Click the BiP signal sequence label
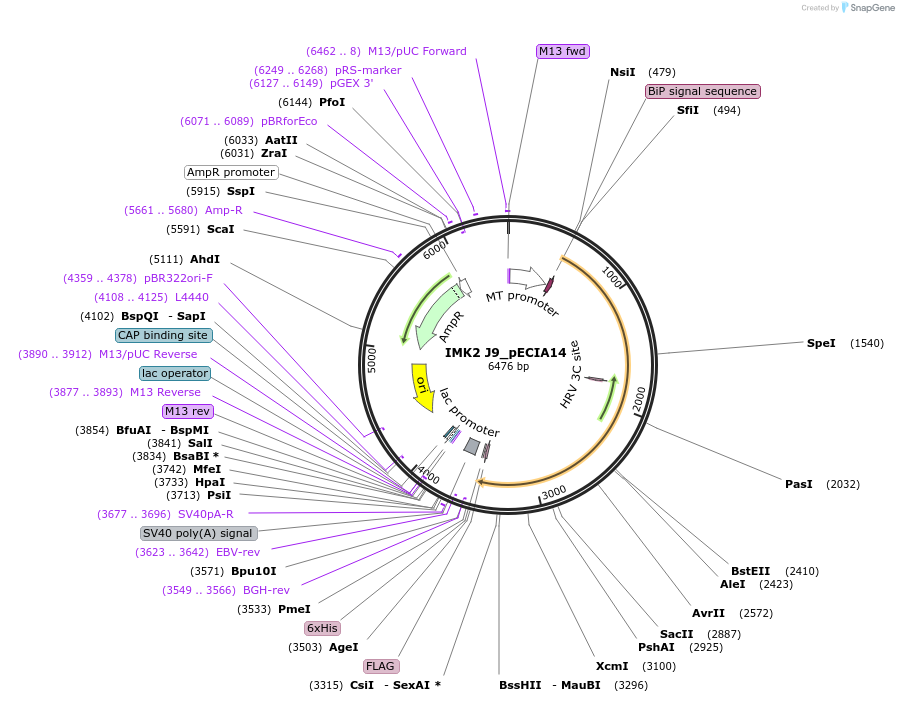899x702 pixels. point(702,91)
